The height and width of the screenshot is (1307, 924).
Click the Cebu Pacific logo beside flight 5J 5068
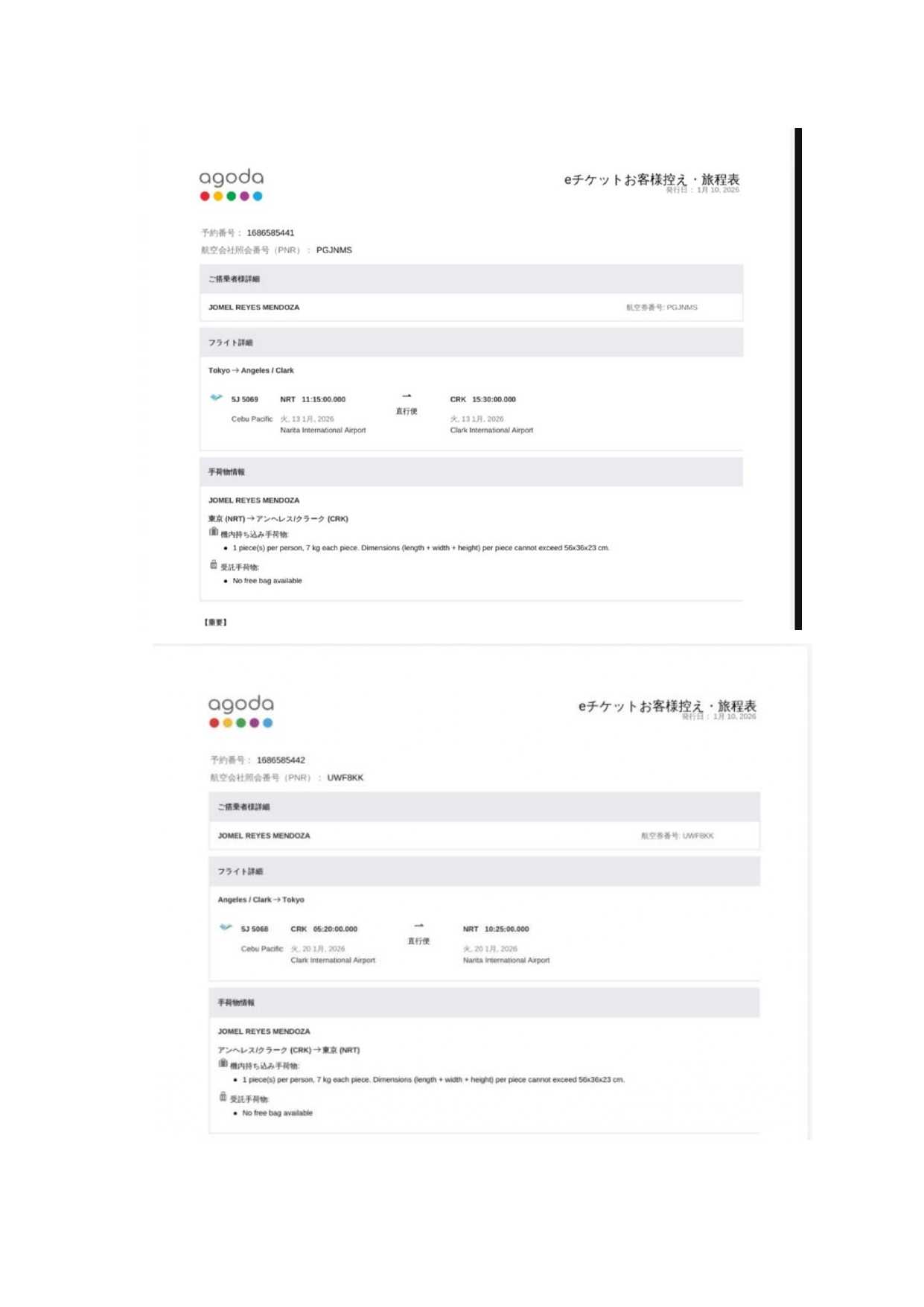click(x=226, y=927)
